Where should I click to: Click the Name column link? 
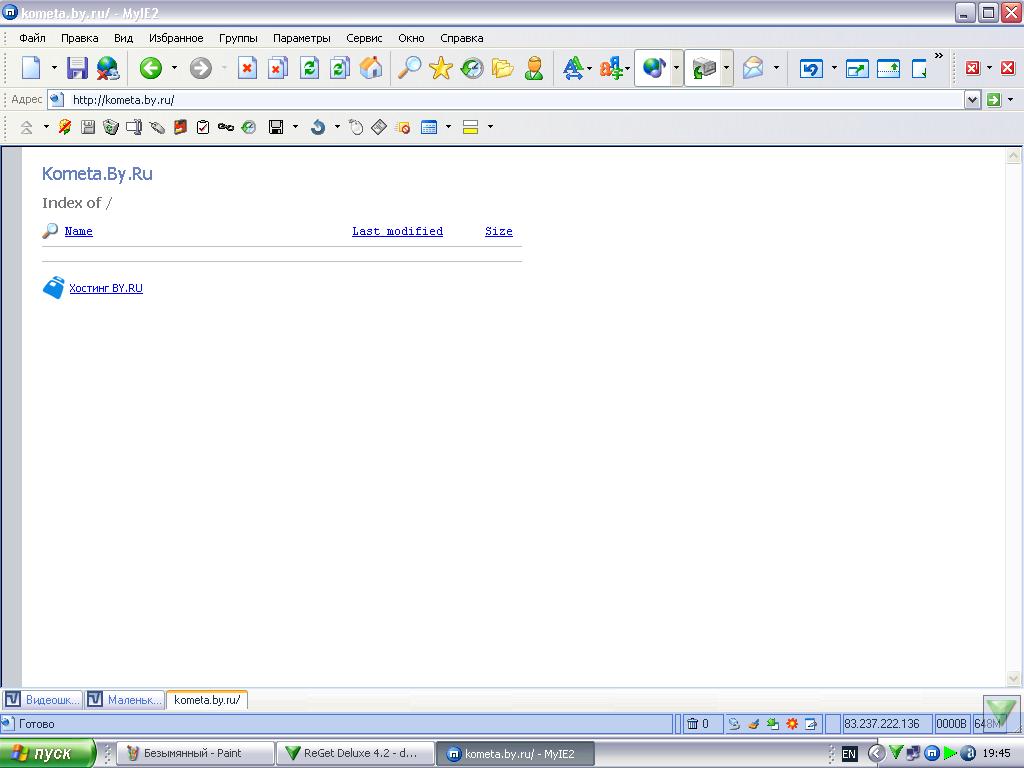click(78, 231)
